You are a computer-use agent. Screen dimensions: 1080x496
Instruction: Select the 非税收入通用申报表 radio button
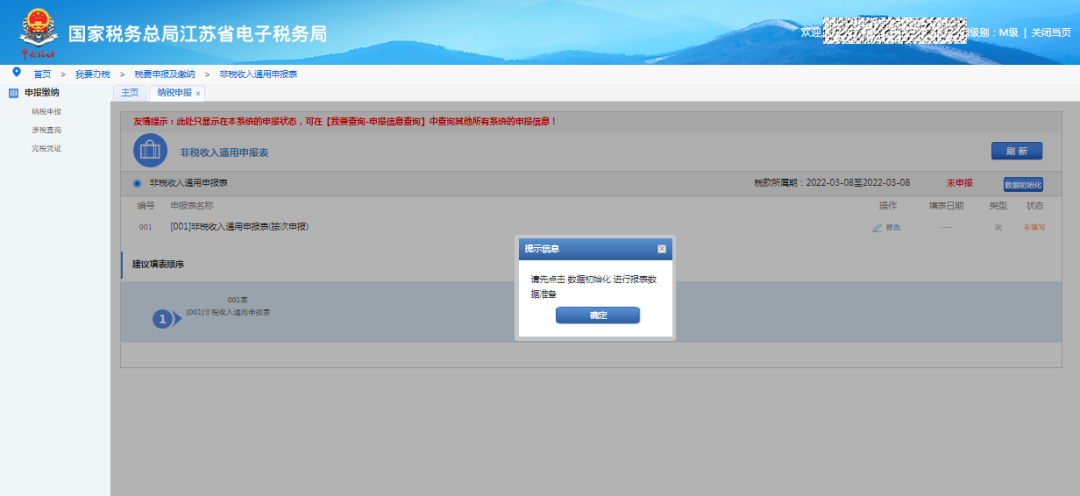tap(137, 183)
